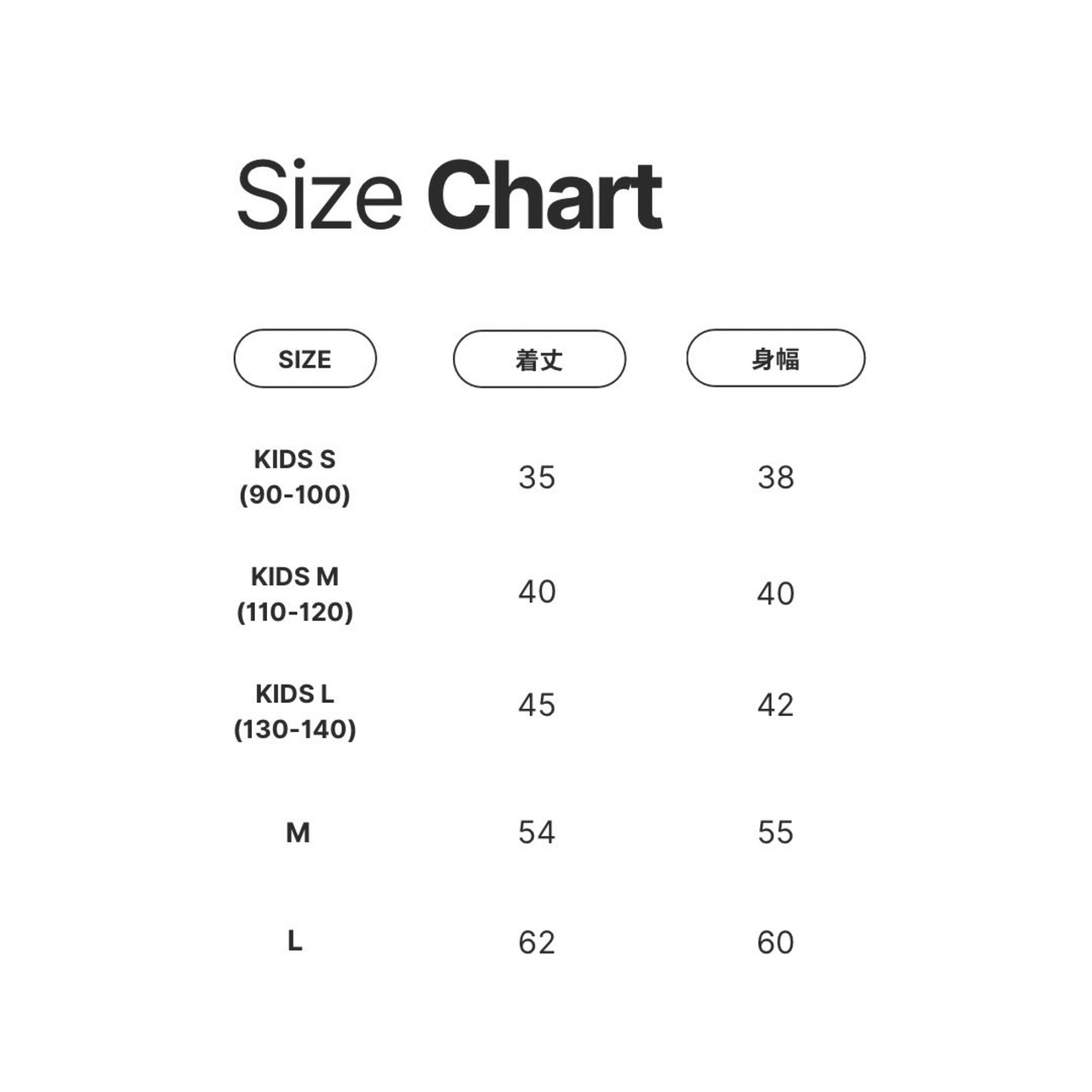The height and width of the screenshot is (1092, 1092).
Task: Click the 身幅 value 42 for KIDS L
Action: (775, 705)
